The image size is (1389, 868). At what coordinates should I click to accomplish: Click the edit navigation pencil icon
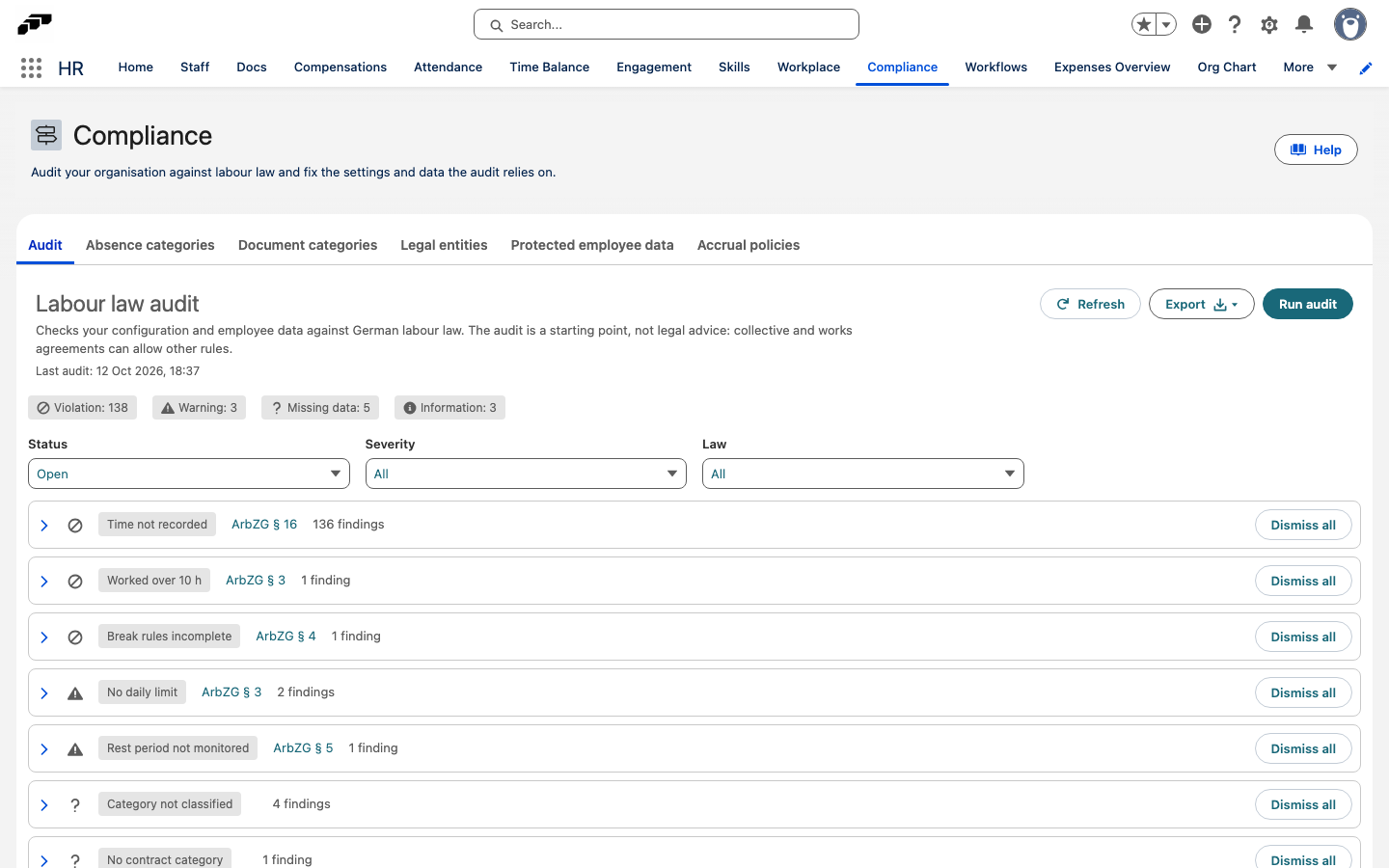[1366, 68]
